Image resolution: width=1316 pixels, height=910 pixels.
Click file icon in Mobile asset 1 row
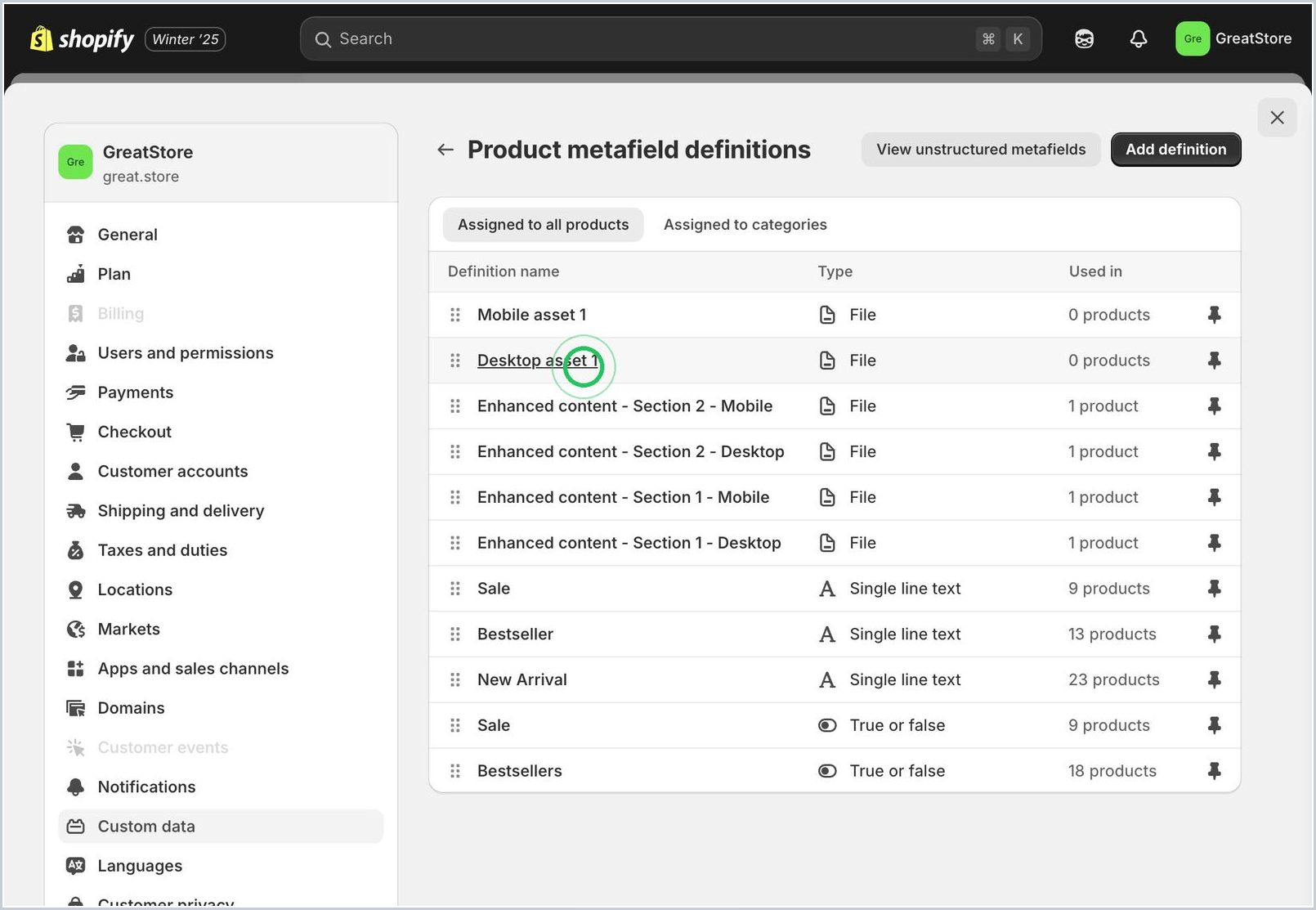[x=827, y=315]
